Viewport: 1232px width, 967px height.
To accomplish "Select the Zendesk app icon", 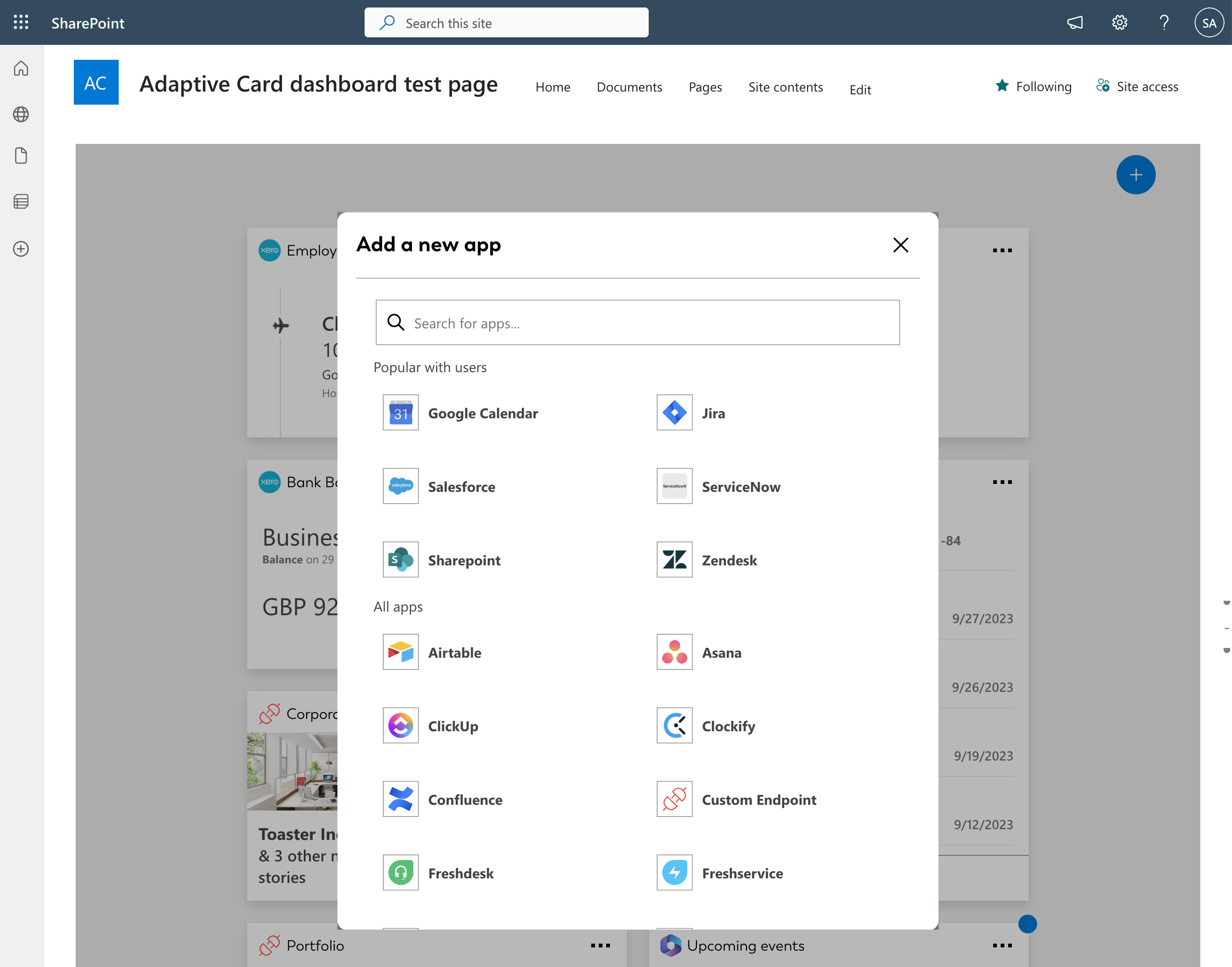I will coord(674,560).
